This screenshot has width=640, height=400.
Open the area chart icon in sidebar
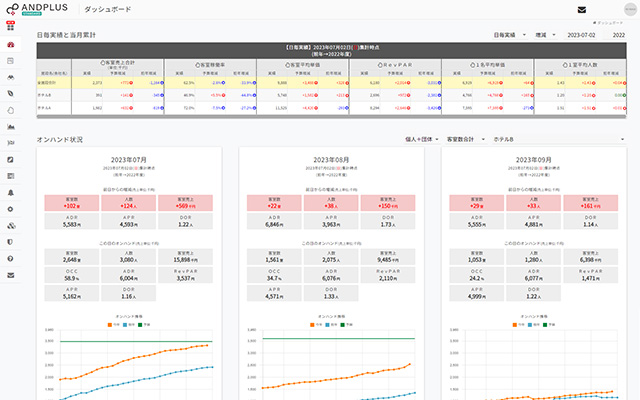click(11, 127)
